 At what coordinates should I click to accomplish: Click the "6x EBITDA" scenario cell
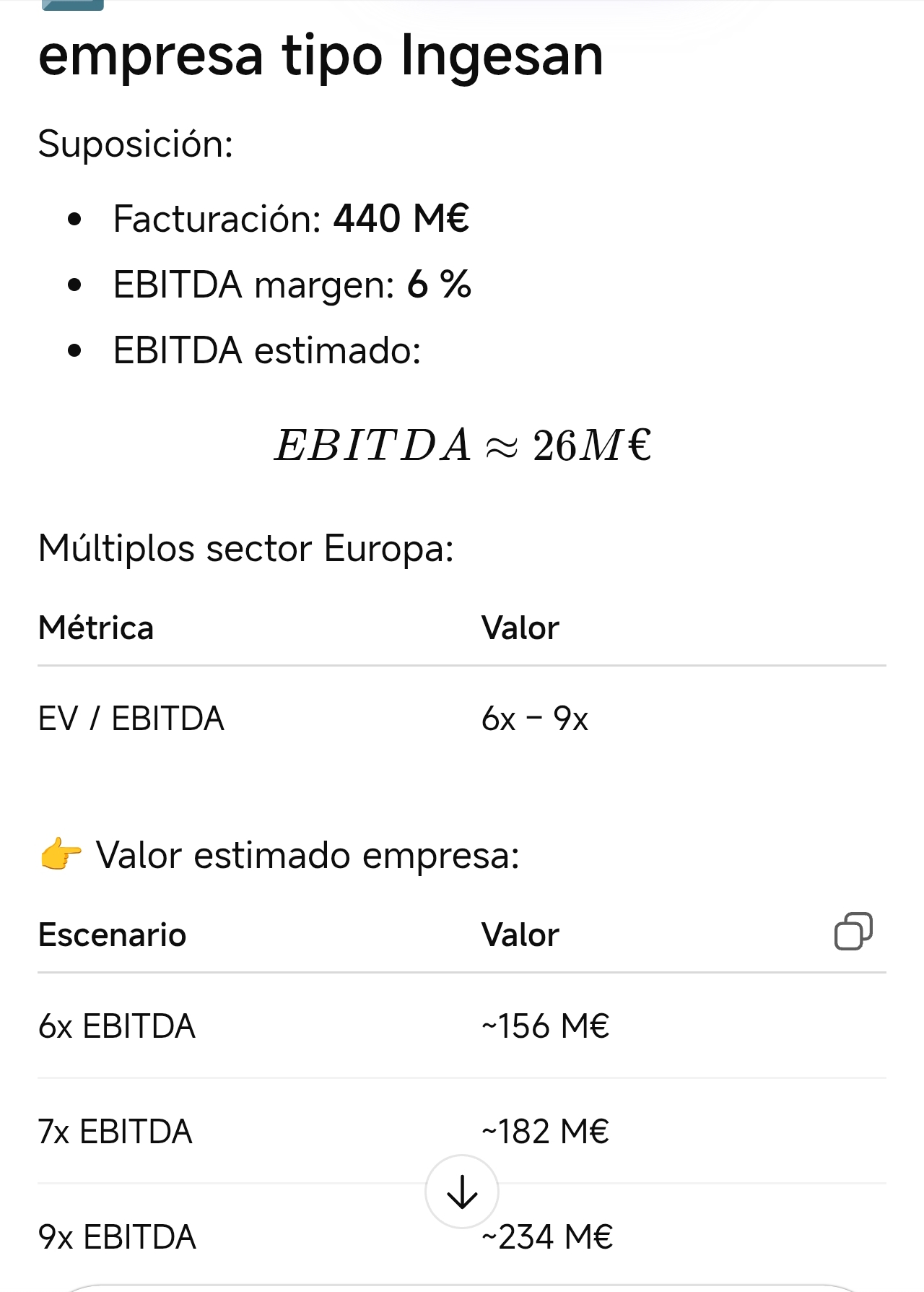point(117,1026)
